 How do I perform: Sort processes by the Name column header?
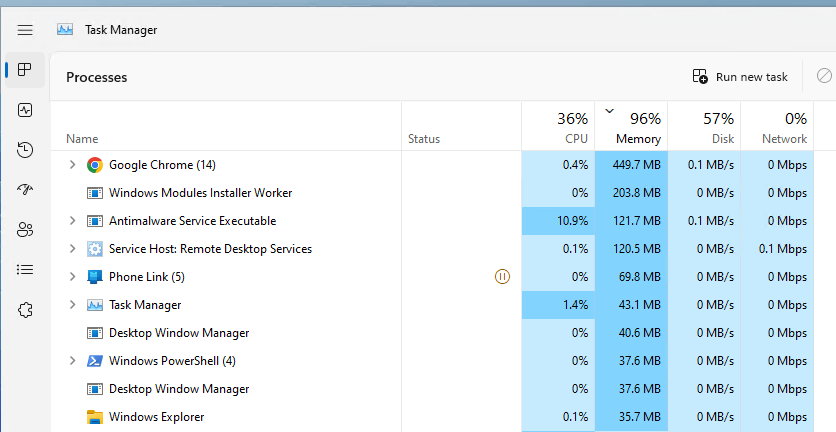(82, 139)
